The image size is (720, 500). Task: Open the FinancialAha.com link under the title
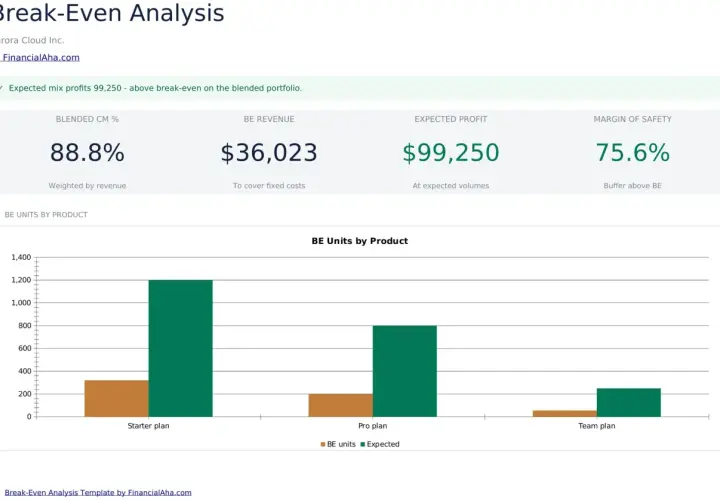tap(40, 57)
